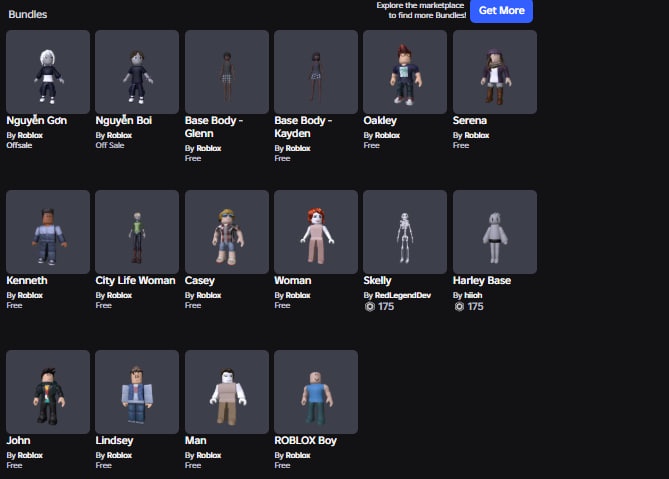Click the Robux icon under Skelly
The height and width of the screenshot is (479, 669).
pos(369,307)
